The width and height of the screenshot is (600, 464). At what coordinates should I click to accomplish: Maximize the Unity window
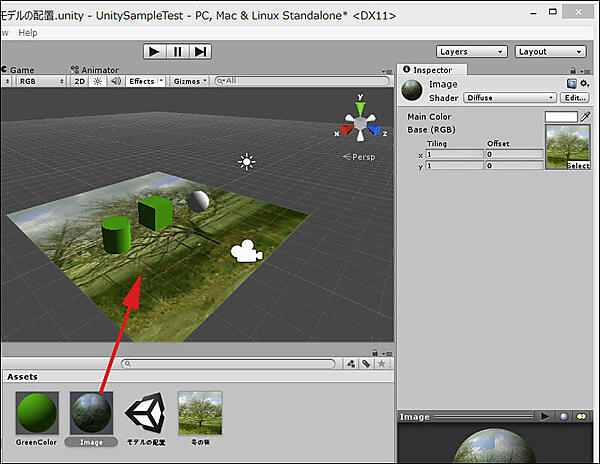pos(553,11)
